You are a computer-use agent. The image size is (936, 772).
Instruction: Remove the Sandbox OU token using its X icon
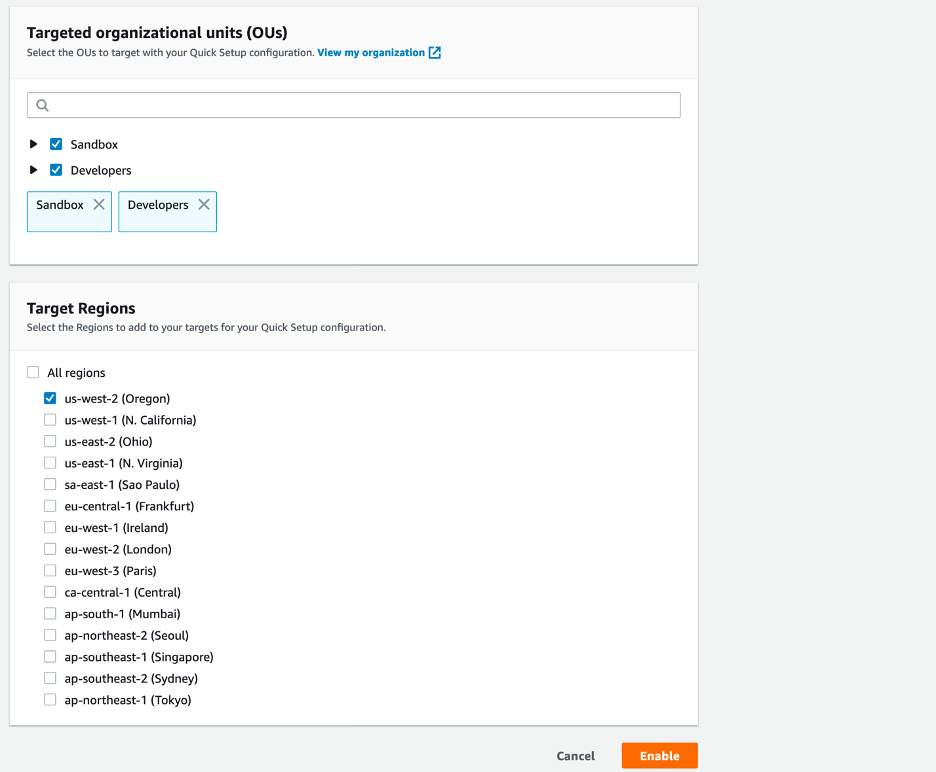[x=98, y=203]
